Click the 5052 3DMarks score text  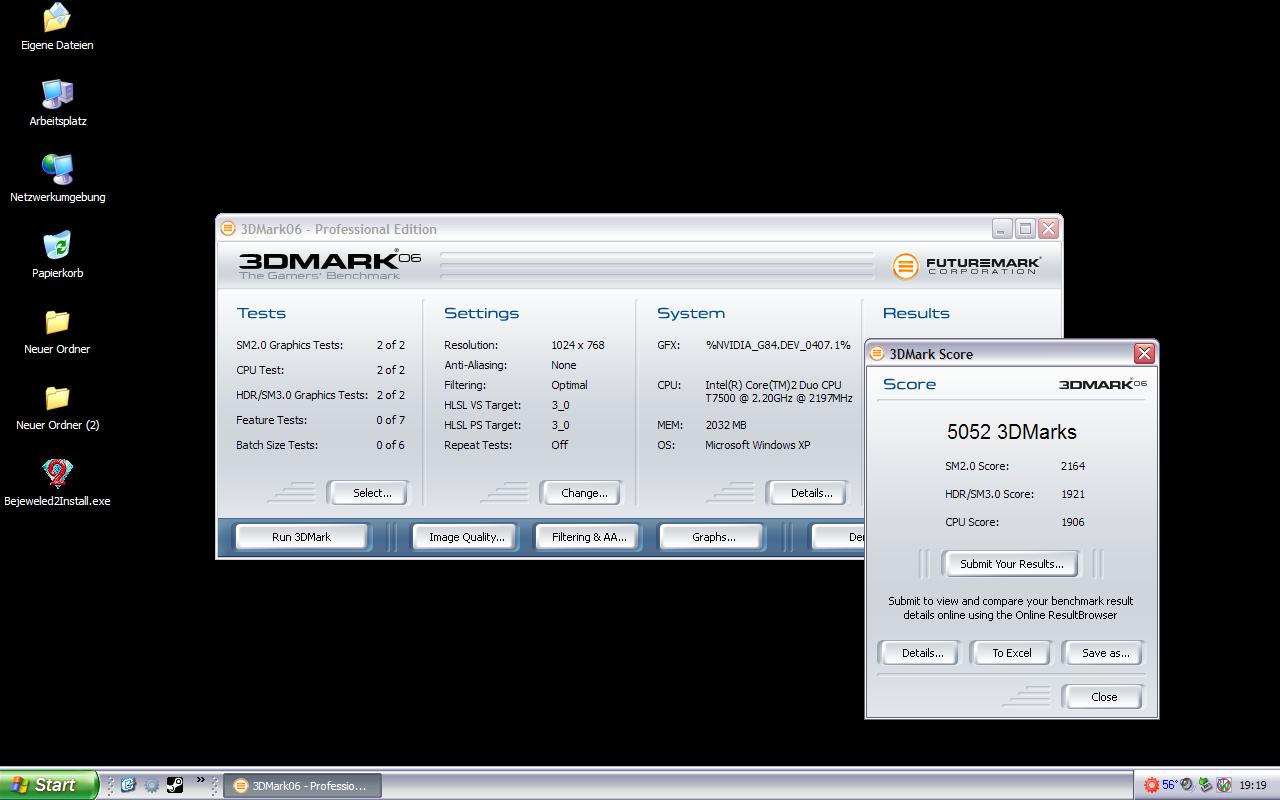point(1011,432)
